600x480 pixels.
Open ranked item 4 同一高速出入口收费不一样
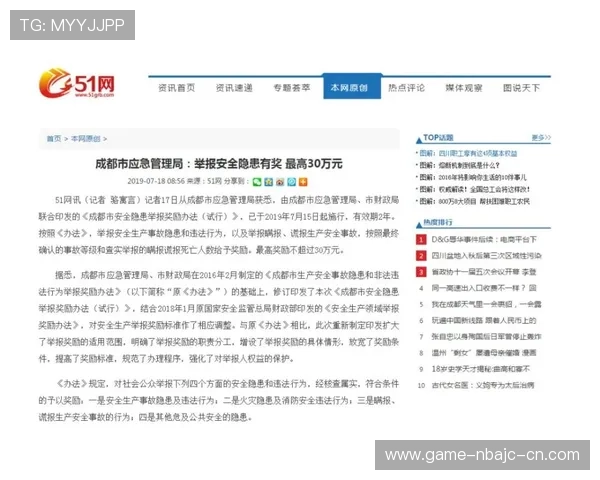point(484,288)
